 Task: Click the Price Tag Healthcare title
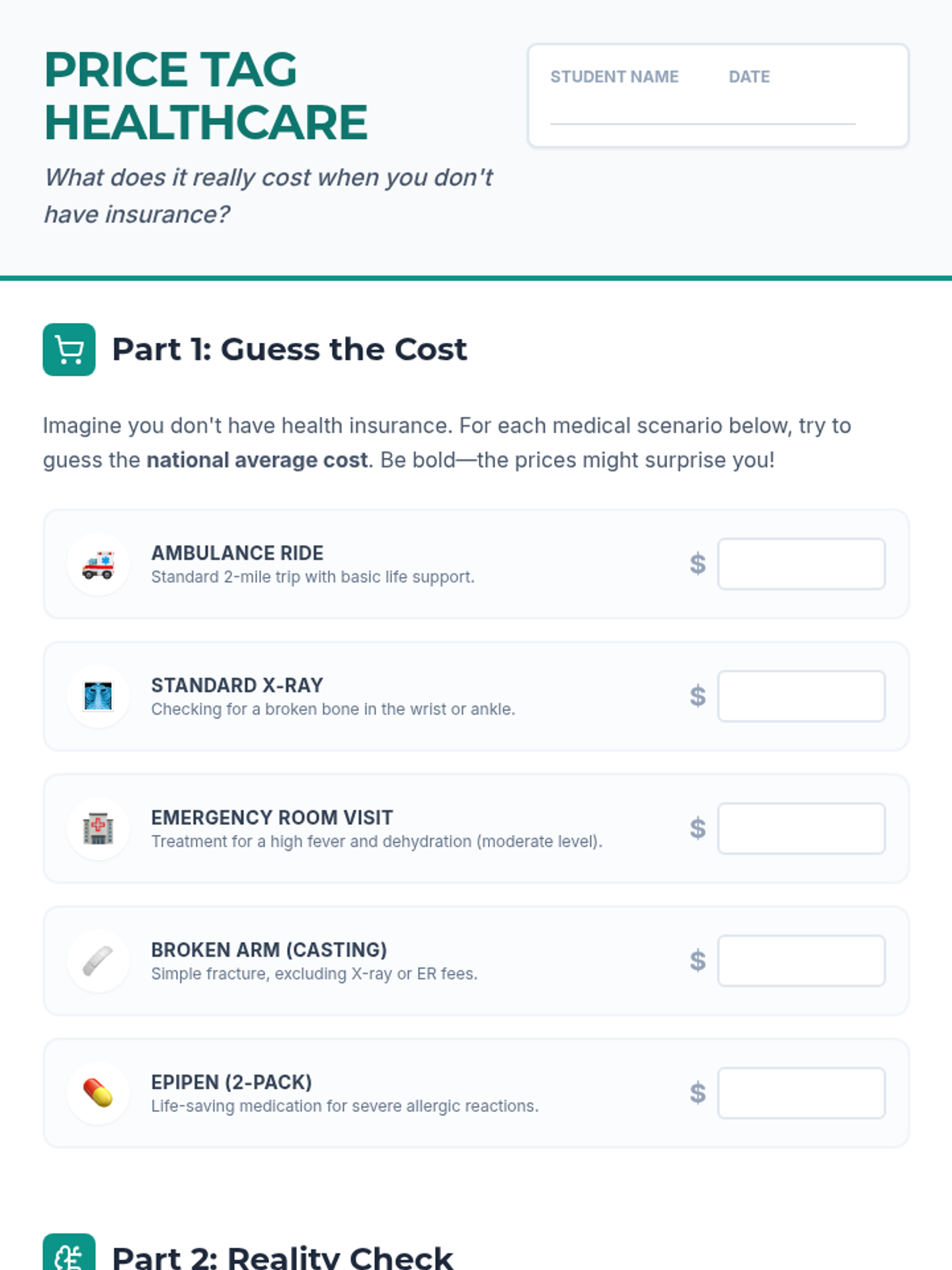(x=205, y=96)
